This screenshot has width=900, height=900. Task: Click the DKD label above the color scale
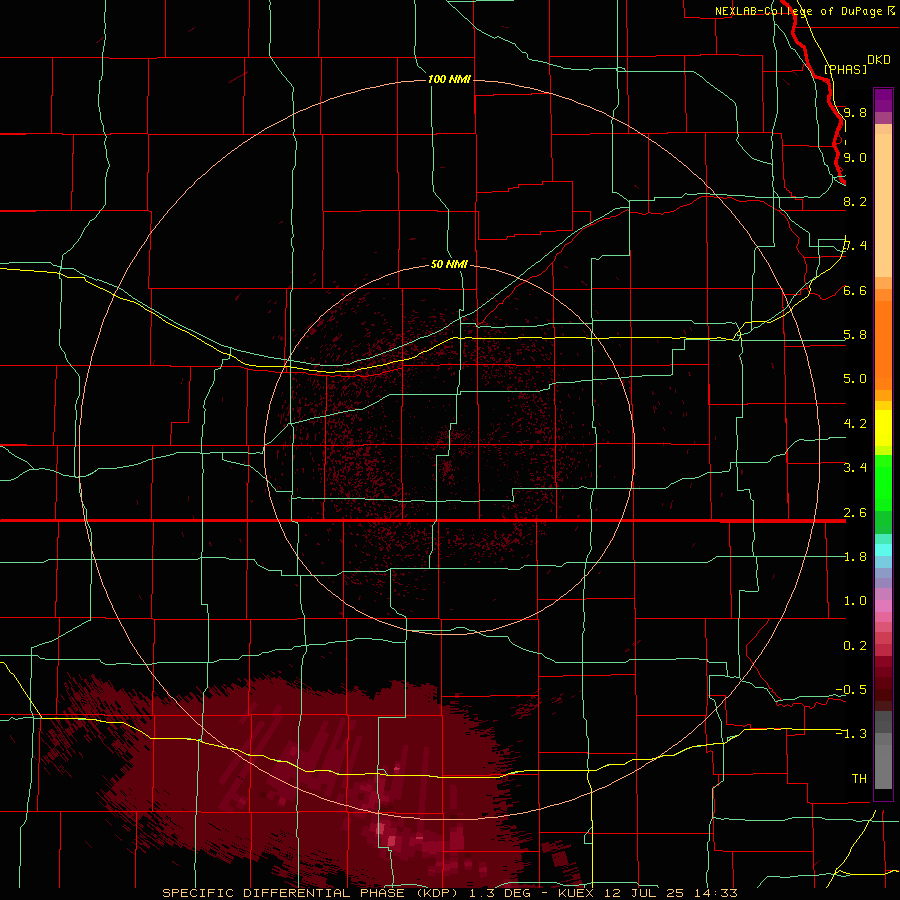coord(879,60)
